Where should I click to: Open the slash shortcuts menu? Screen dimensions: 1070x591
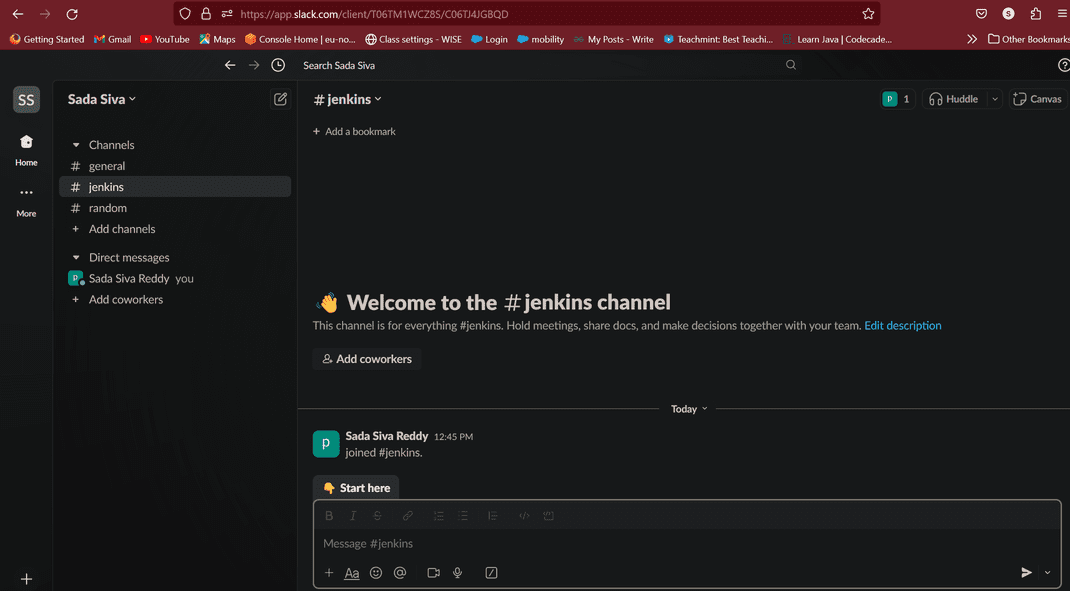pos(491,573)
